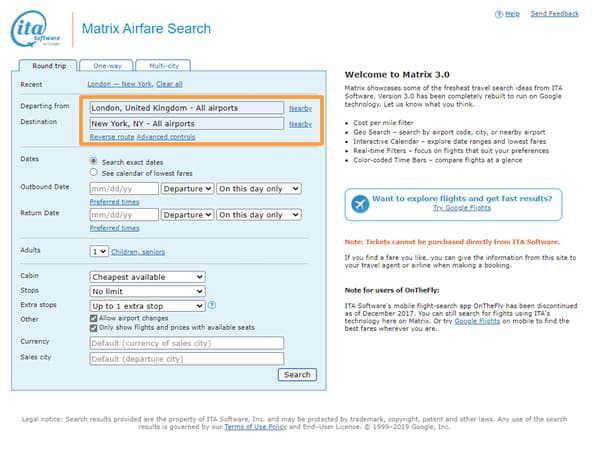Open Google Flights link in OnTheFly note
The image size is (600, 454).
point(477,321)
